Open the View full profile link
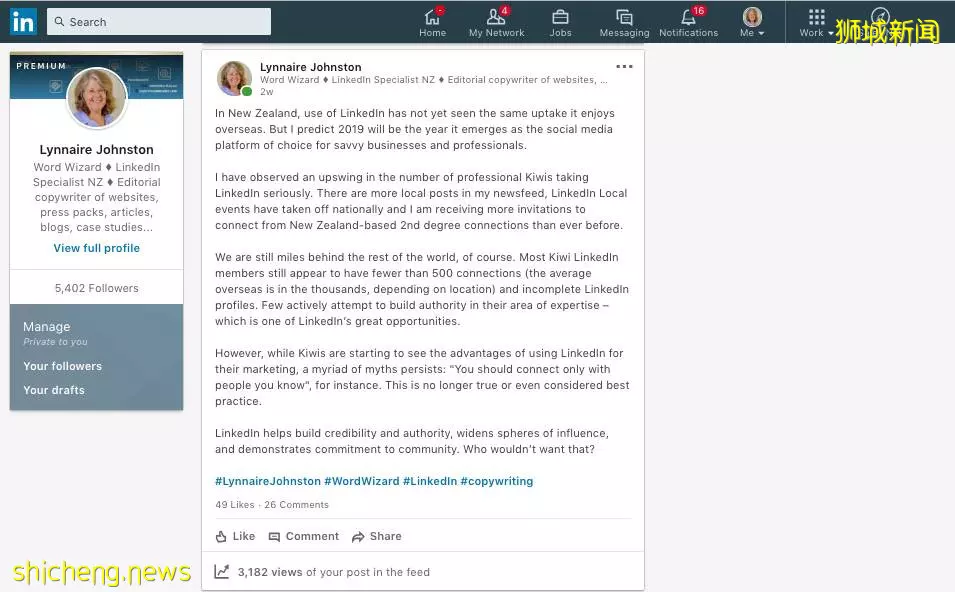955x592 pixels. coord(96,248)
